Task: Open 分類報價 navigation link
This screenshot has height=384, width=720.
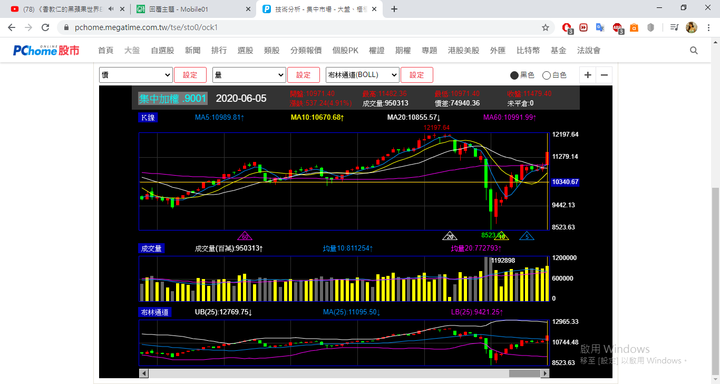Action: [306, 51]
